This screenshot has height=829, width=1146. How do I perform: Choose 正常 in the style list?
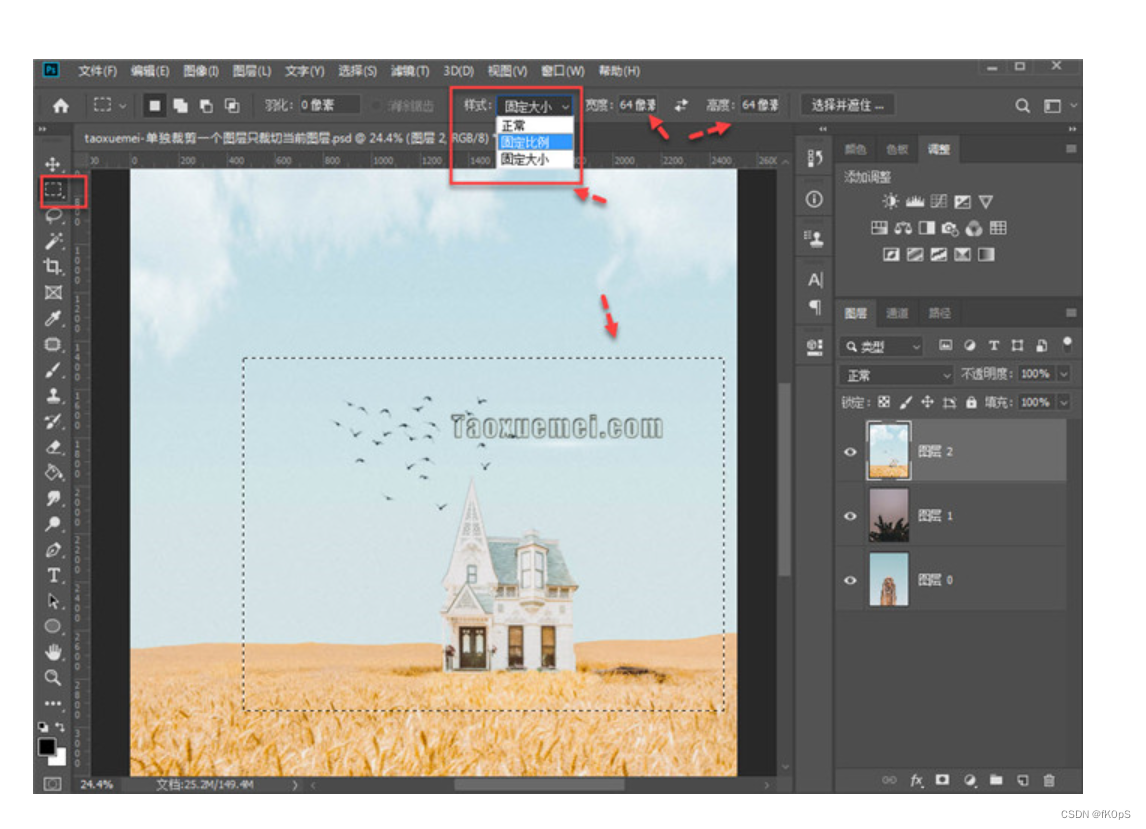534,126
